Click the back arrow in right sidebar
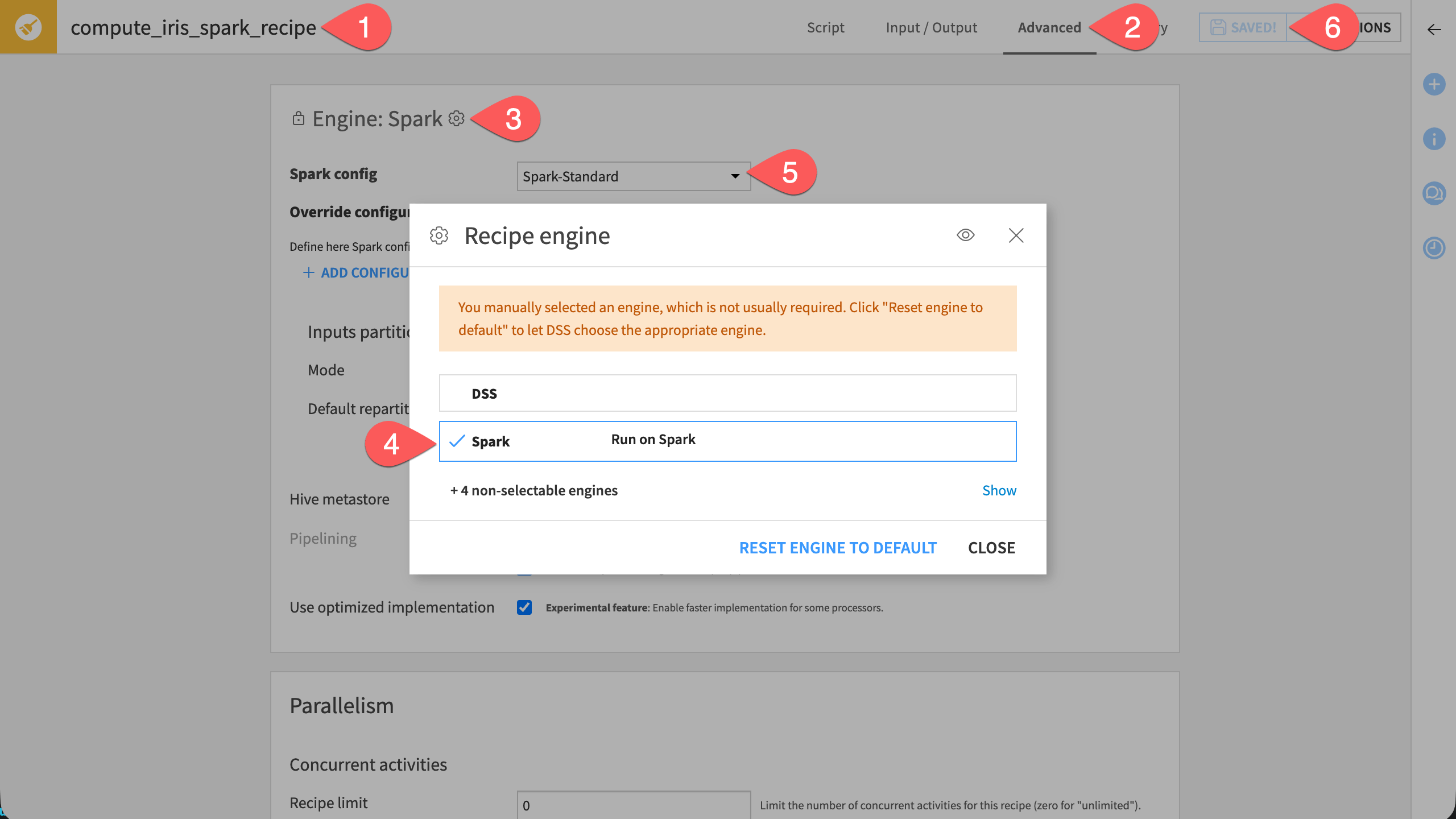Viewport: 1456px width, 819px height. (x=1434, y=30)
